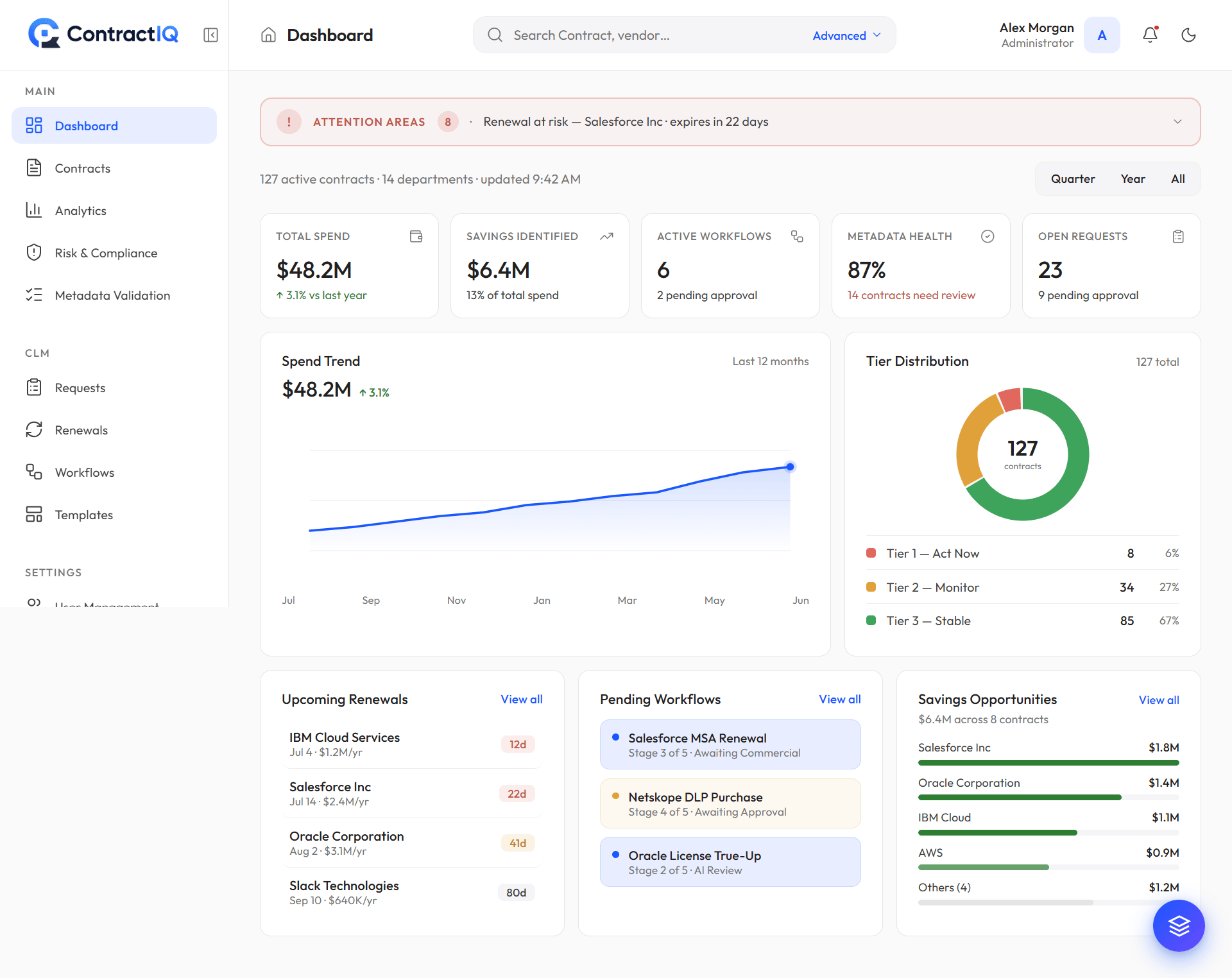Open the Alex Morgan user avatar
The image size is (1232, 978).
point(1102,35)
